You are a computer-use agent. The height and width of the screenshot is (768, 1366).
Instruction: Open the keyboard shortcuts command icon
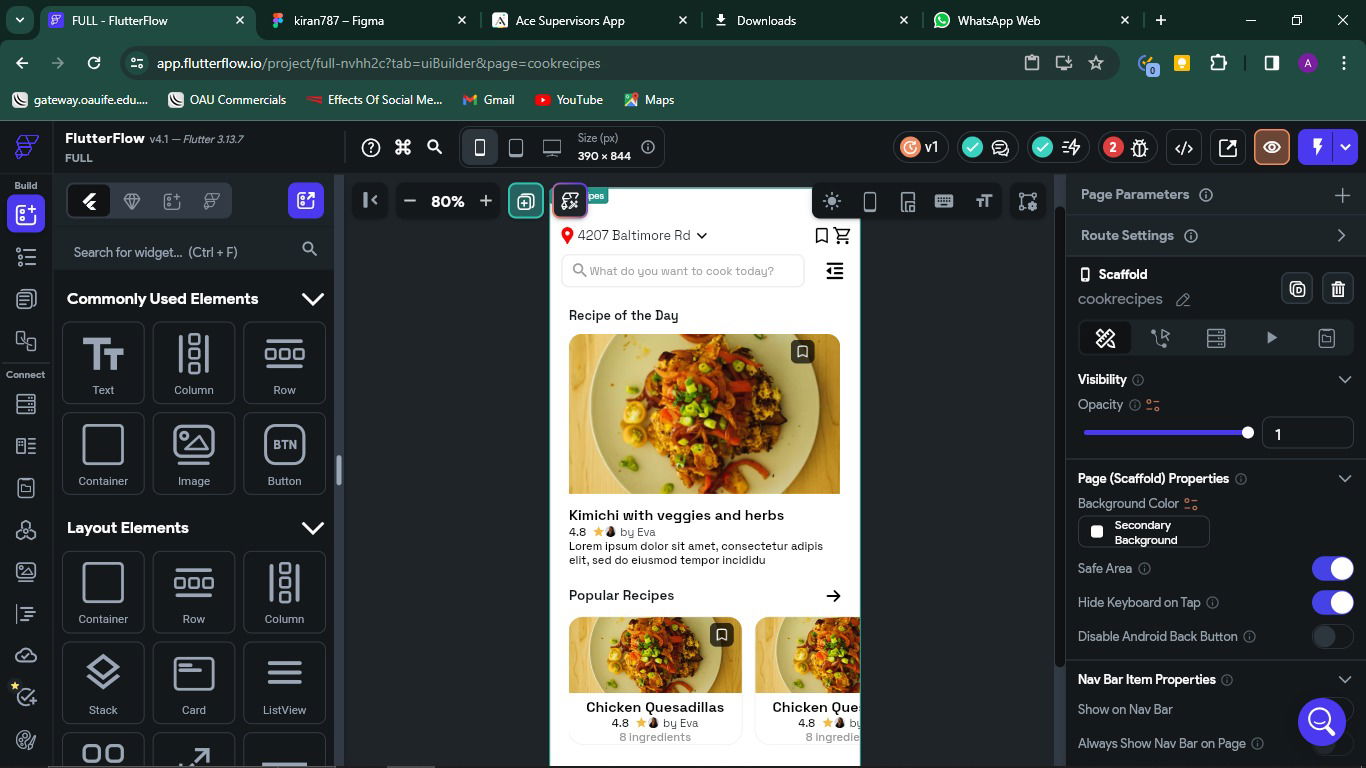point(403,148)
